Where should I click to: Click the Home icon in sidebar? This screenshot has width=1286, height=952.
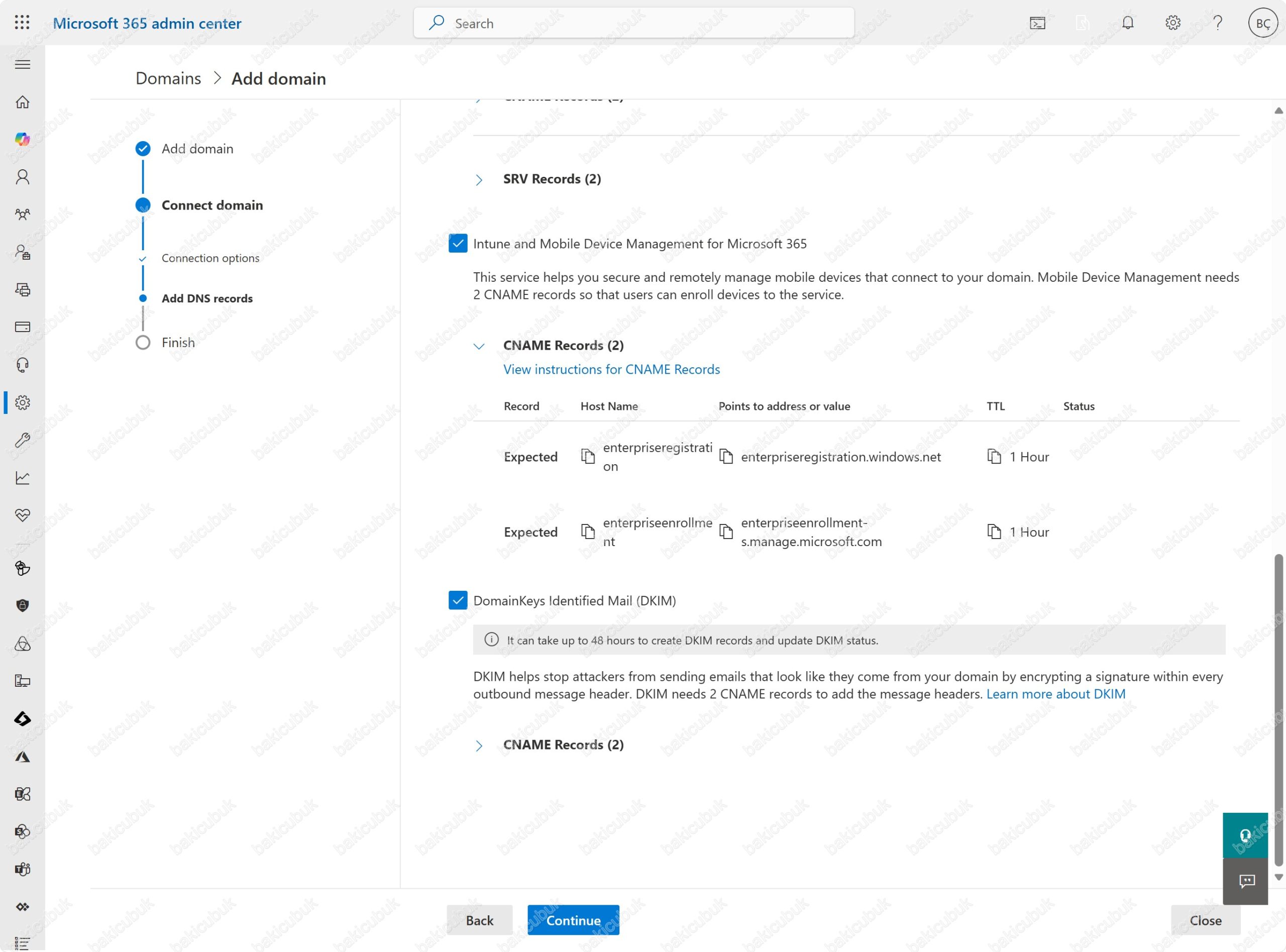23,102
